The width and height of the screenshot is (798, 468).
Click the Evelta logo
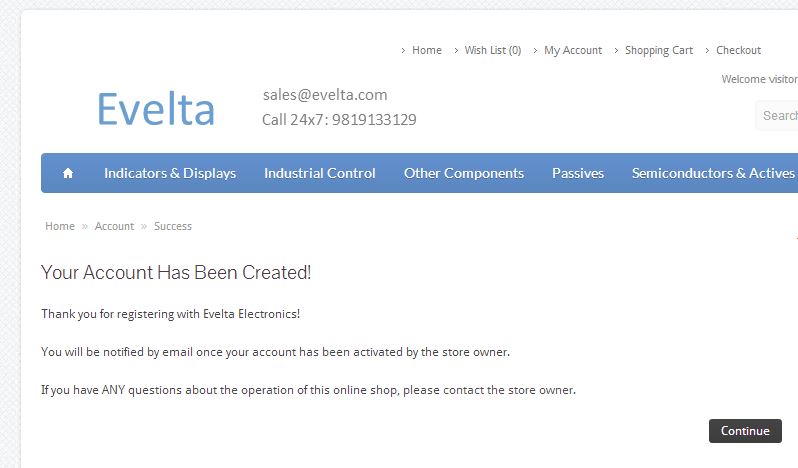(156, 108)
